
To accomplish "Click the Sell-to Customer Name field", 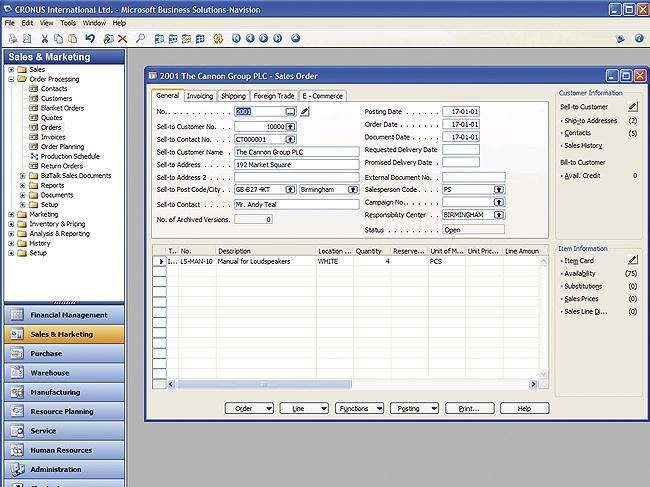I will coord(296,152).
